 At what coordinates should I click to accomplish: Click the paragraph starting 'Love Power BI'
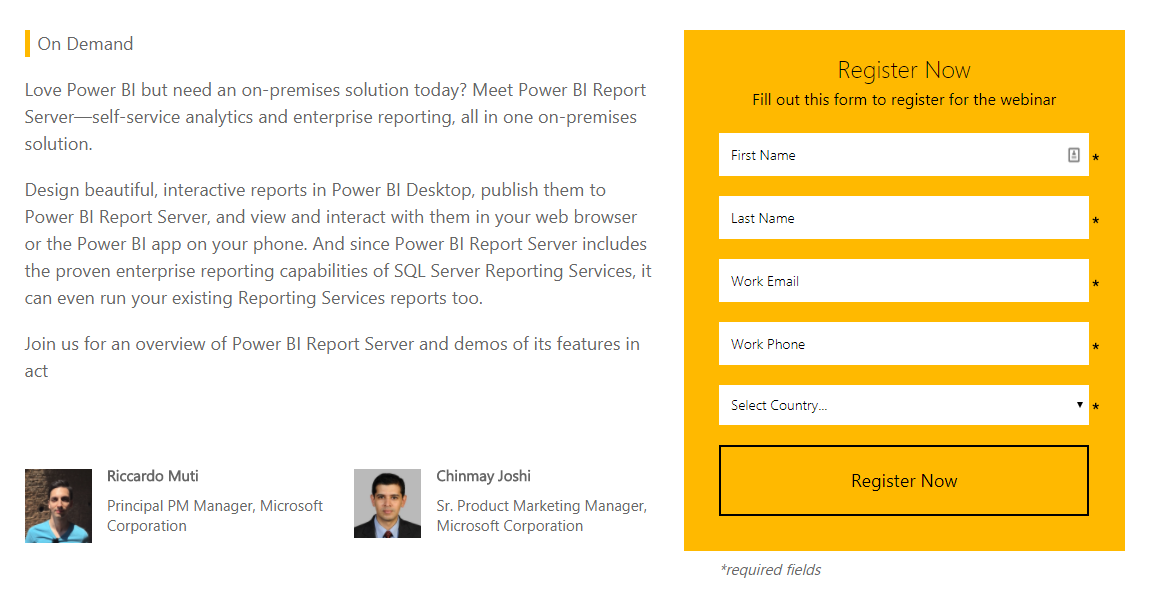coord(335,117)
